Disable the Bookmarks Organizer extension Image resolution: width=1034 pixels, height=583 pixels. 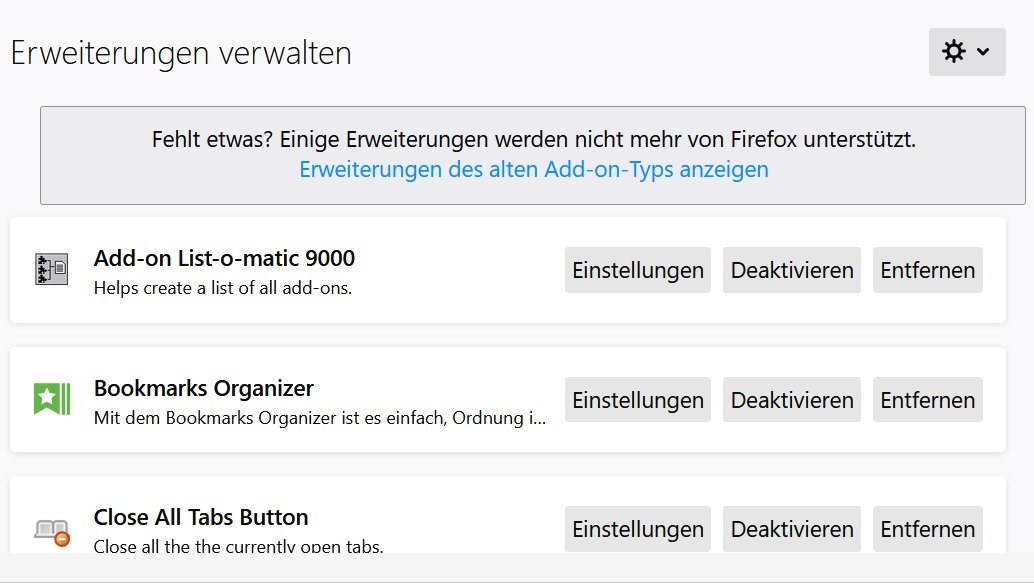click(792, 400)
